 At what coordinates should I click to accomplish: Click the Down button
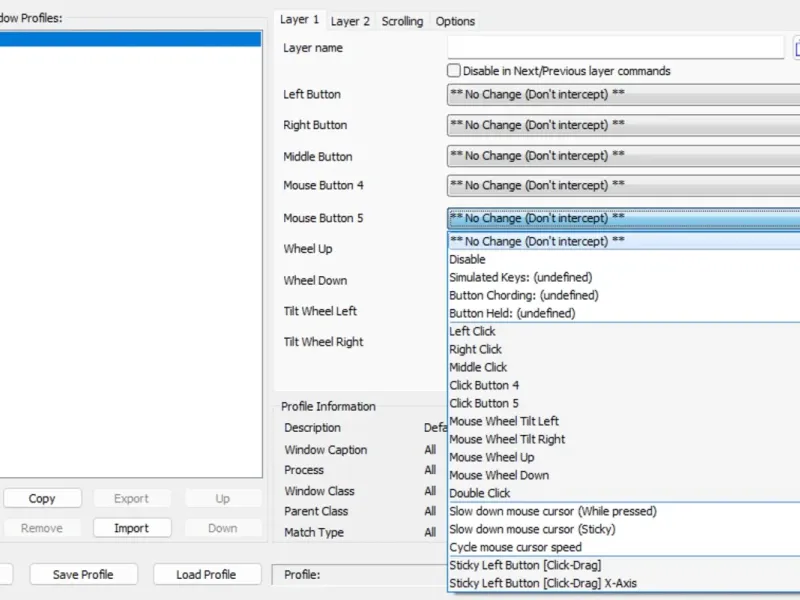click(x=222, y=528)
